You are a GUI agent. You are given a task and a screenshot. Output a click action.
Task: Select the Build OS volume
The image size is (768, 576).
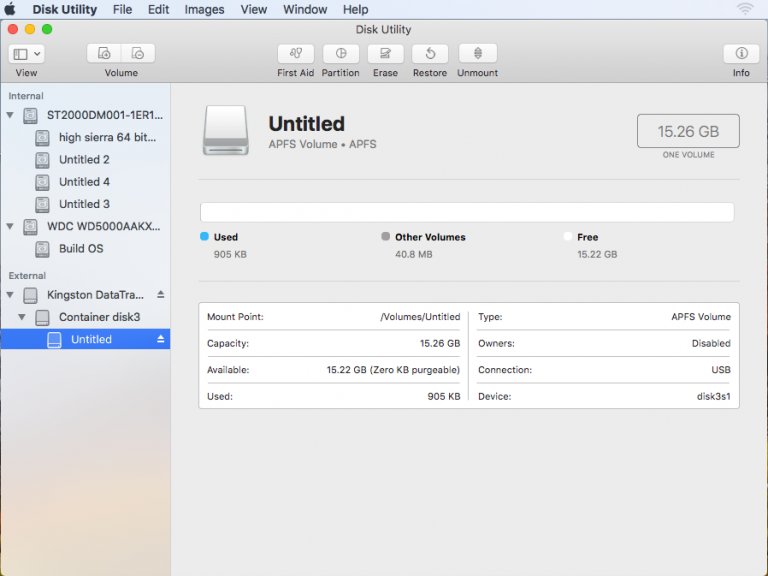coord(85,248)
